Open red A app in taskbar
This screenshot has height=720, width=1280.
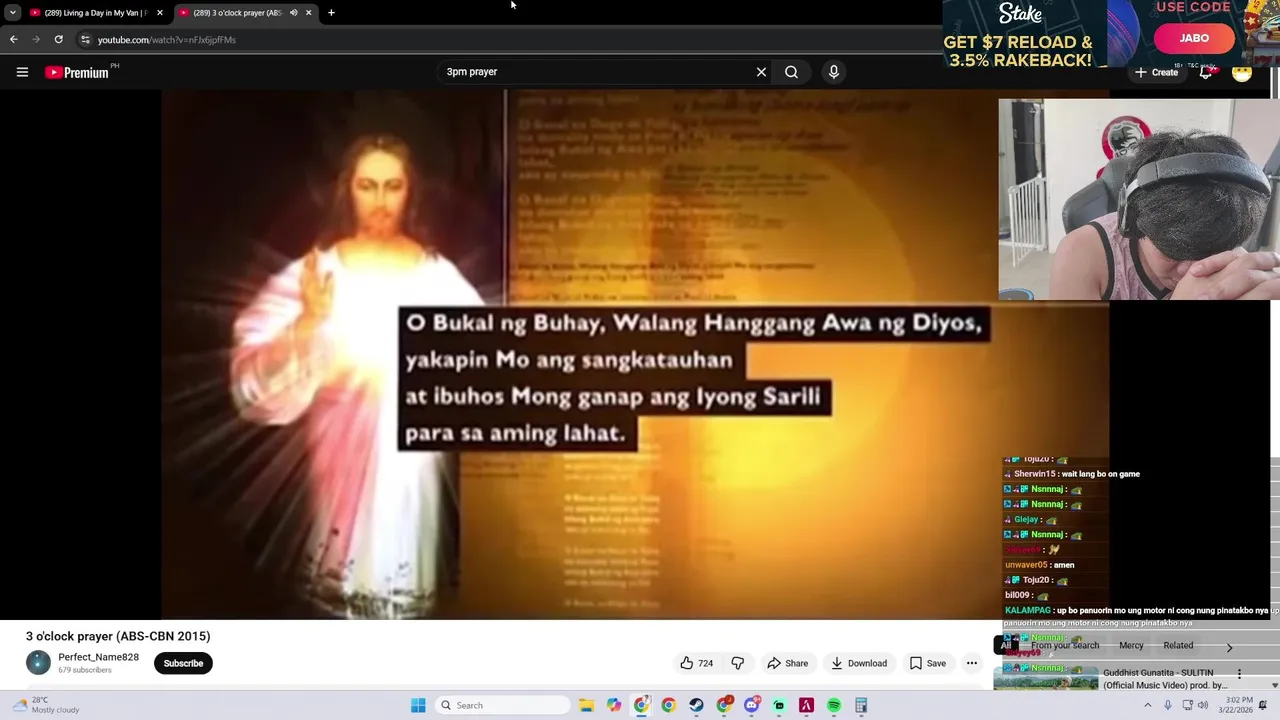[806, 705]
